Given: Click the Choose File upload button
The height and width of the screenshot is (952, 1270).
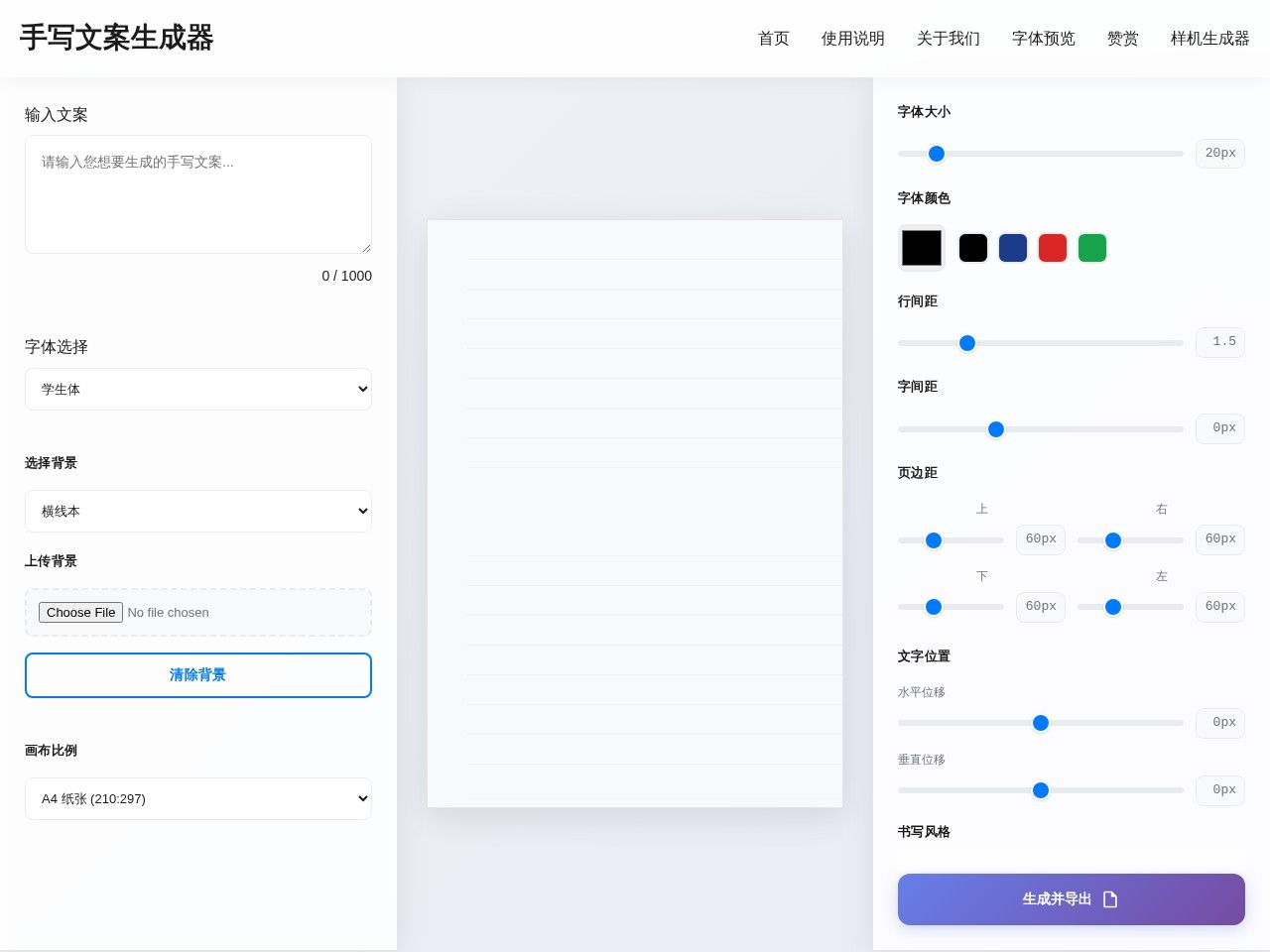Looking at the screenshot, I should [80, 612].
